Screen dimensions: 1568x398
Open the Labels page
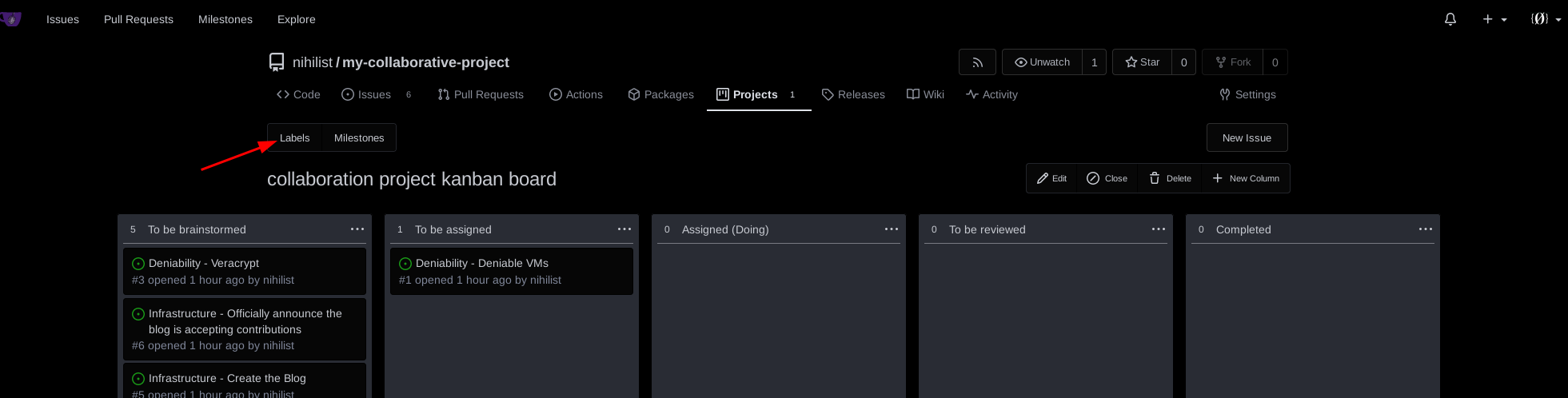(294, 137)
